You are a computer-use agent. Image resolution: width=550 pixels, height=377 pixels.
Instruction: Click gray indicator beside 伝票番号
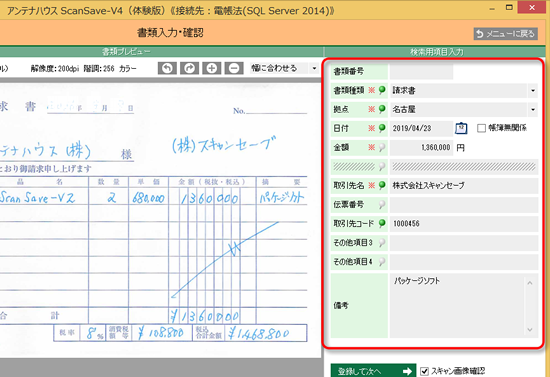pyautogui.click(x=382, y=204)
